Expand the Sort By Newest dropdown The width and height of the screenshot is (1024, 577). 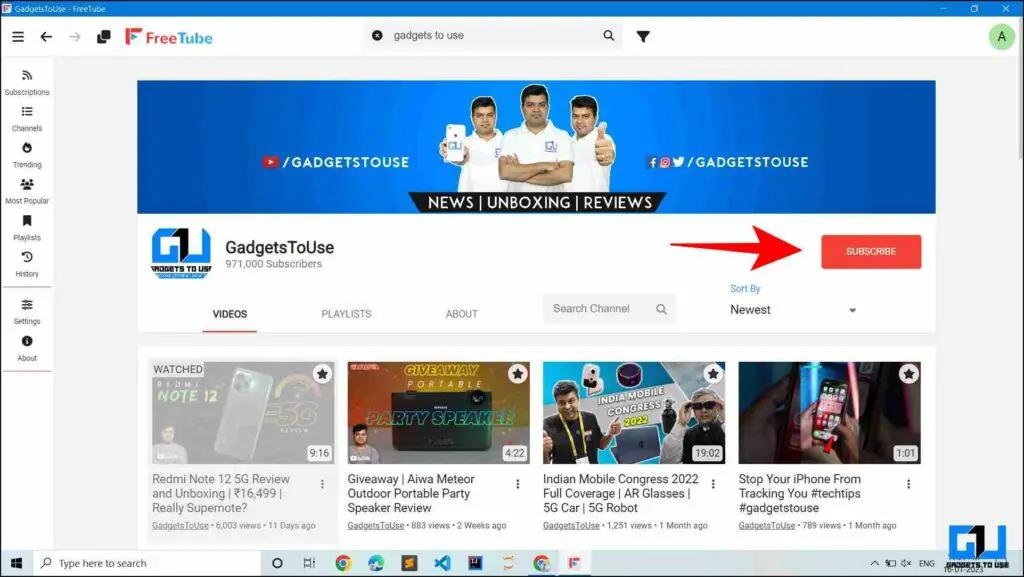pos(793,310)
